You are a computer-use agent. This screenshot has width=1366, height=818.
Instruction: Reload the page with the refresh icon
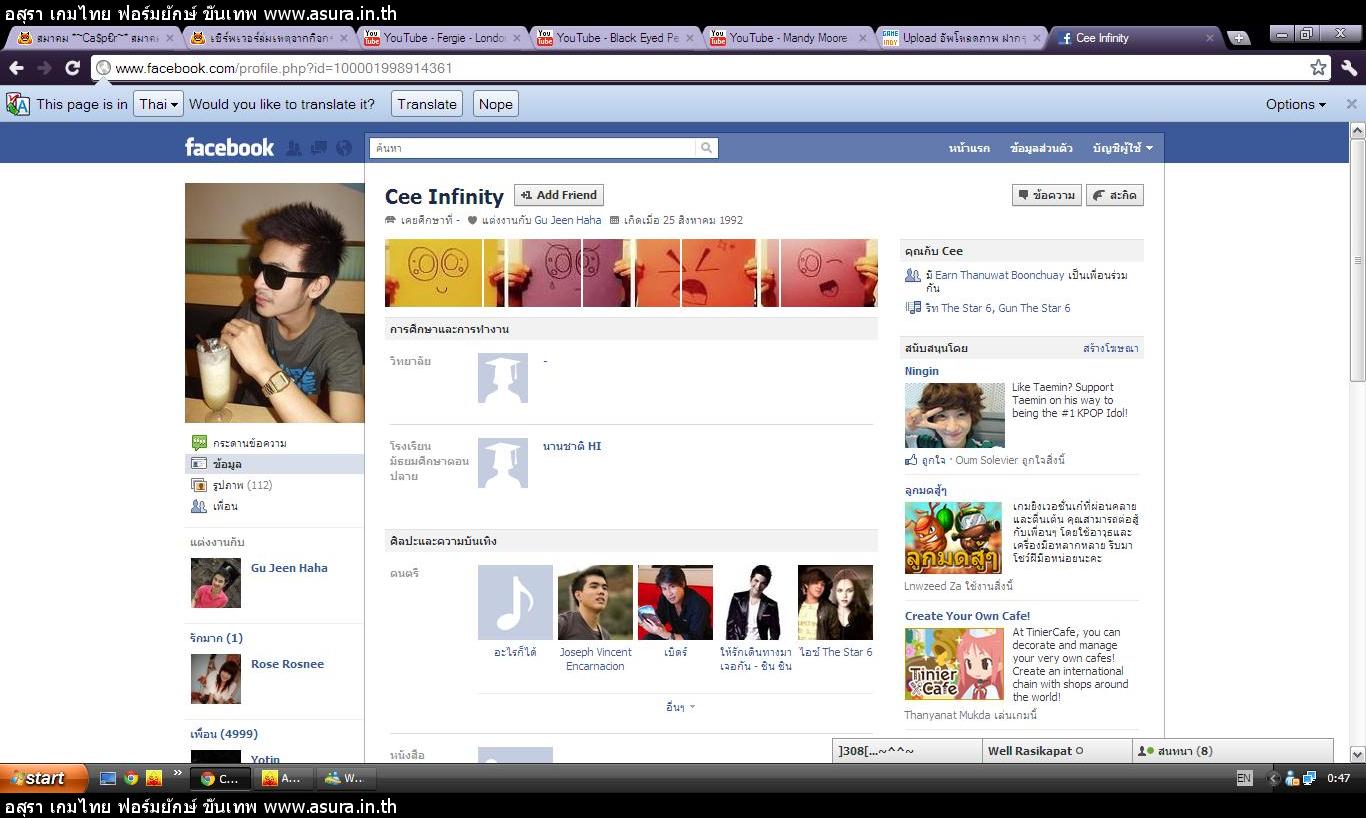[x=72, y=68]
